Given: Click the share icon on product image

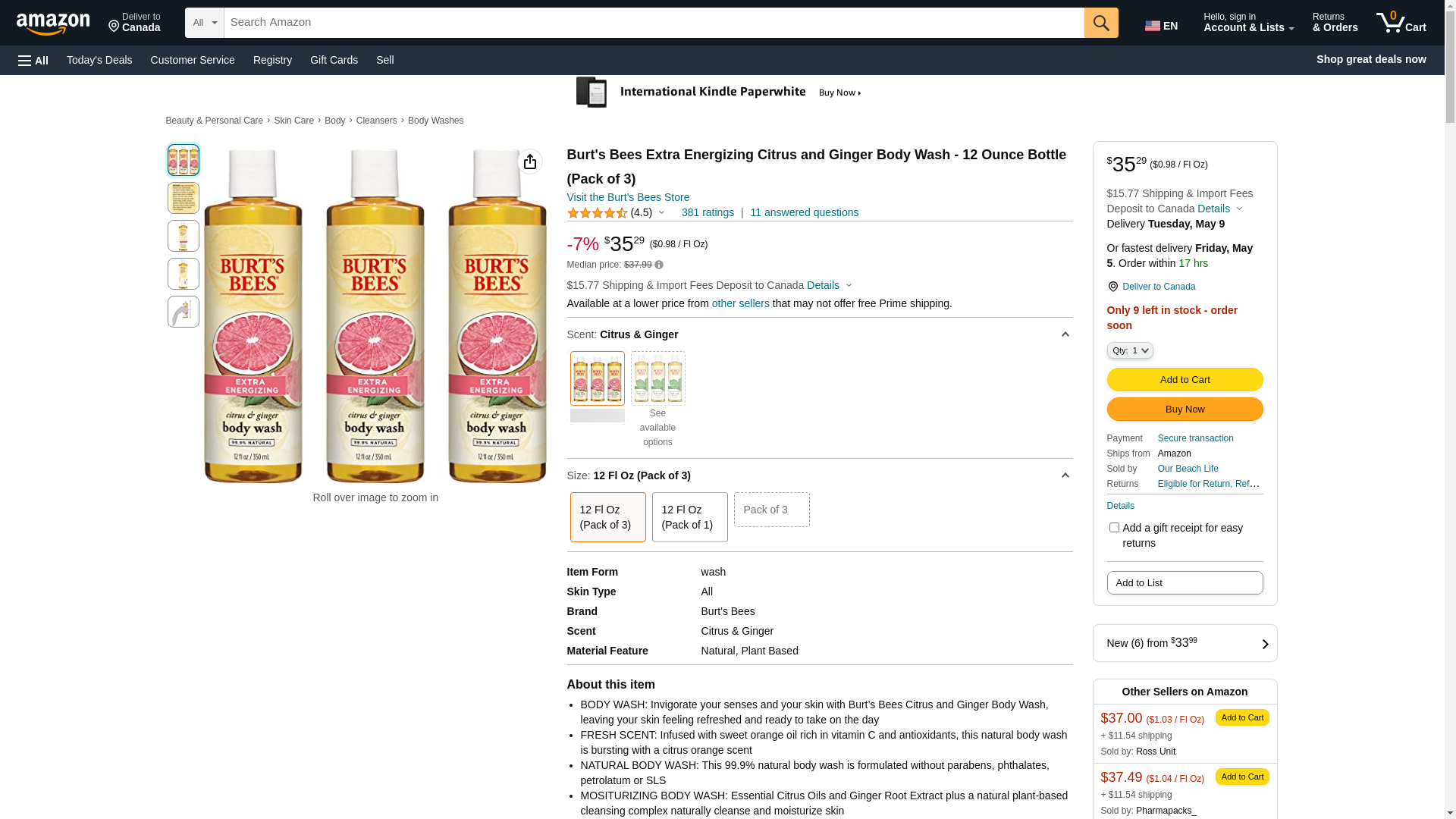Looking at the screenshot, I should (x=530, y=162).
